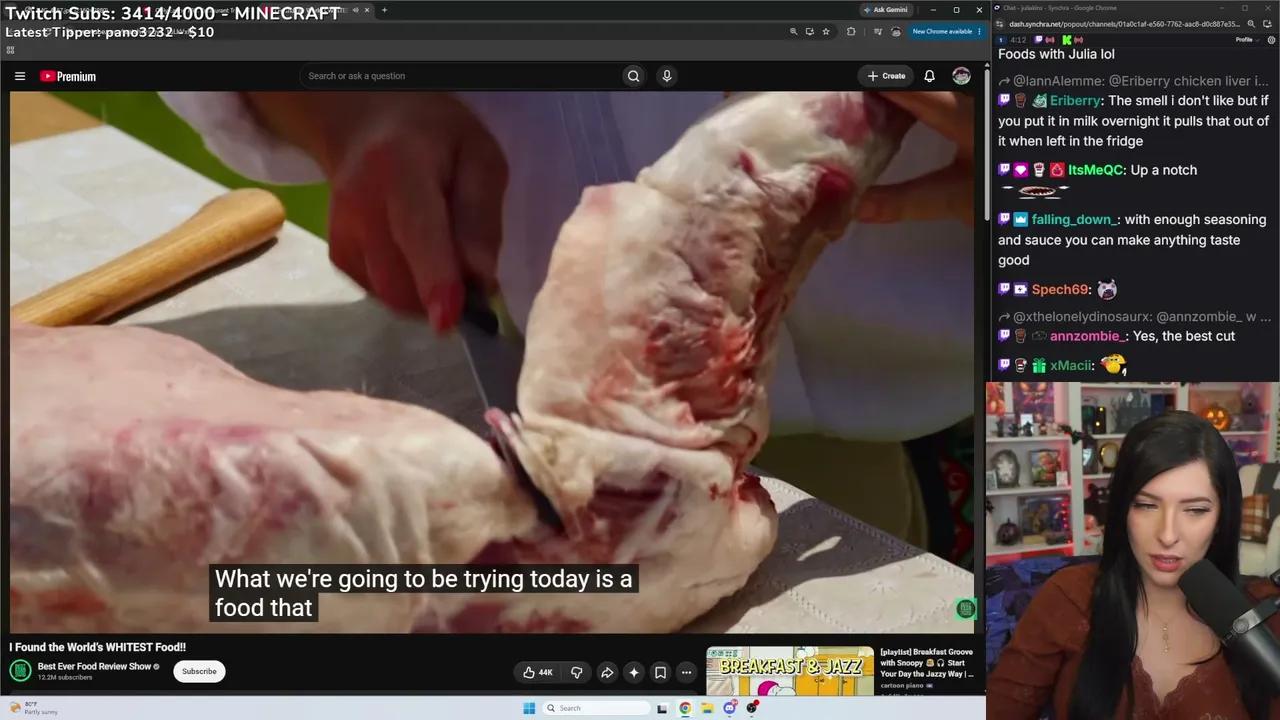Dislike the video with thumbs down

pos(576,672)
